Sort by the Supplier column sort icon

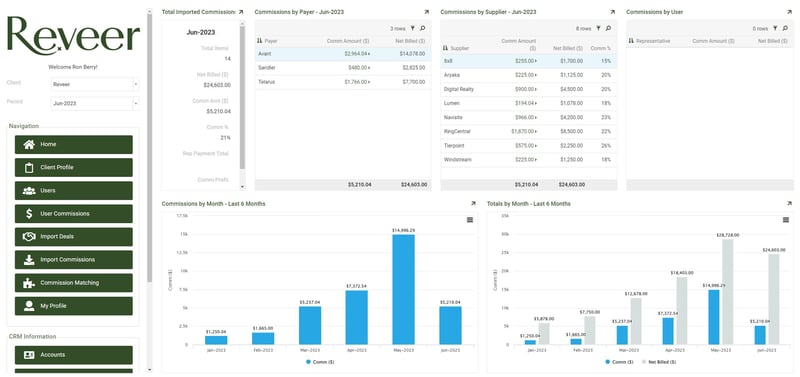point(445,48)
